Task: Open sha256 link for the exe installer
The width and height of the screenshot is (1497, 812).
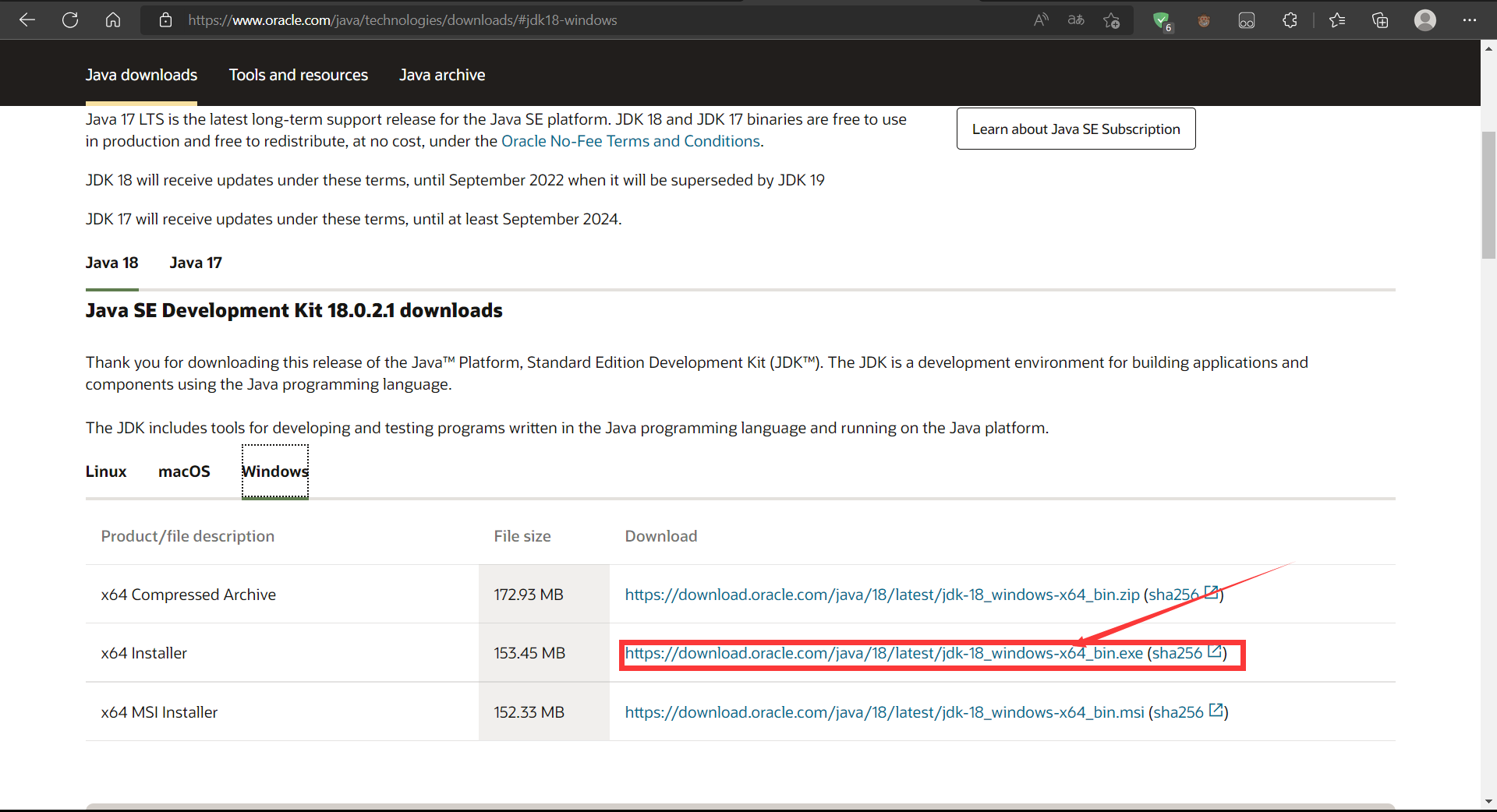Action: pyautogui.click(x=1187, y=653)
